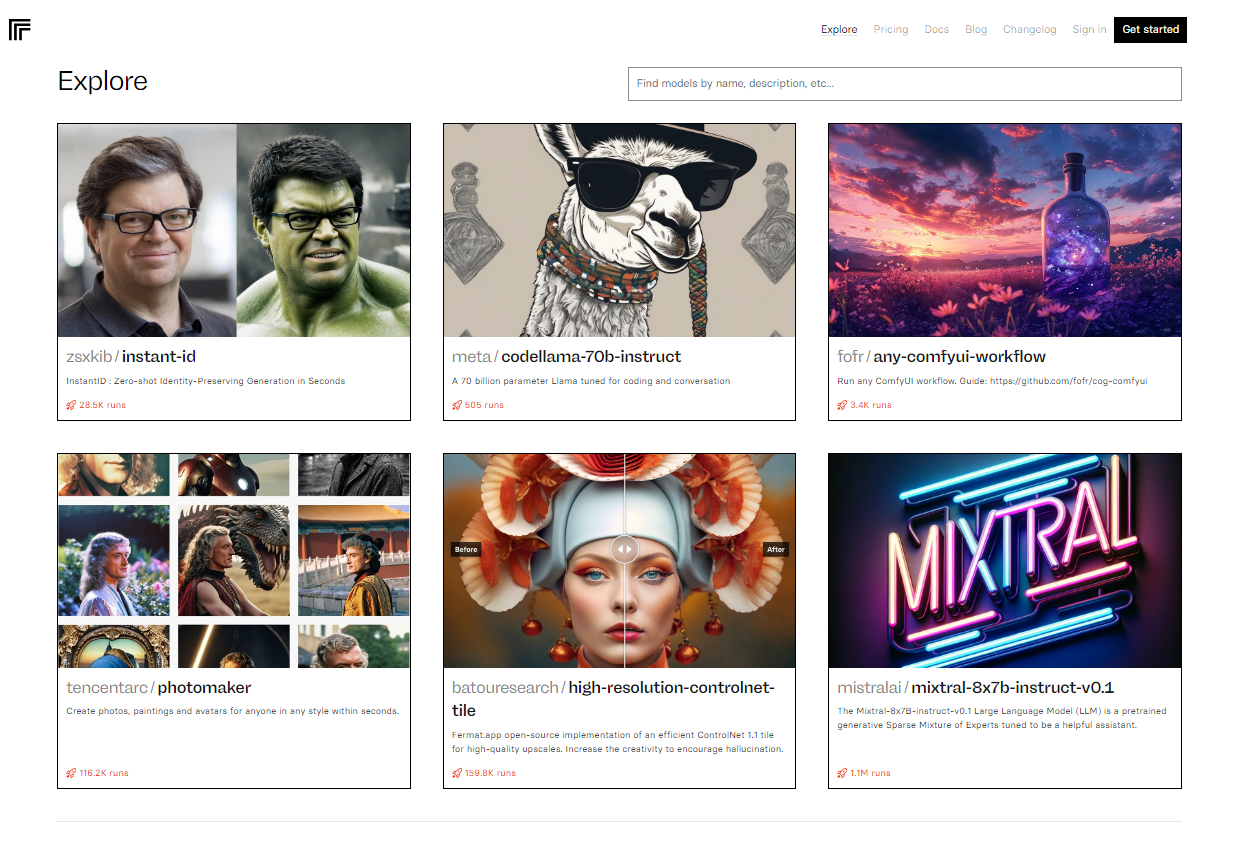The width and height of the screenshot is (1244, 853).
Task: View the Changelog
Action: coord(1029,29)
